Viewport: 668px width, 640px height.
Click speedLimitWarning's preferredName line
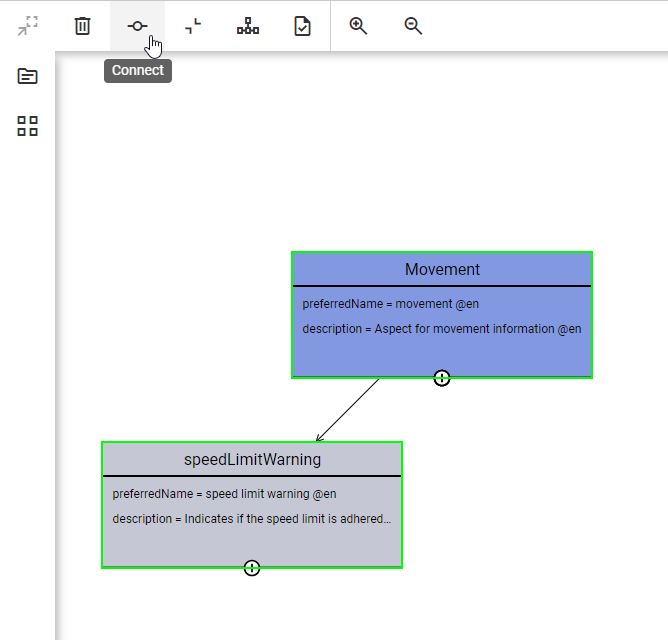[x=224, y=494]
